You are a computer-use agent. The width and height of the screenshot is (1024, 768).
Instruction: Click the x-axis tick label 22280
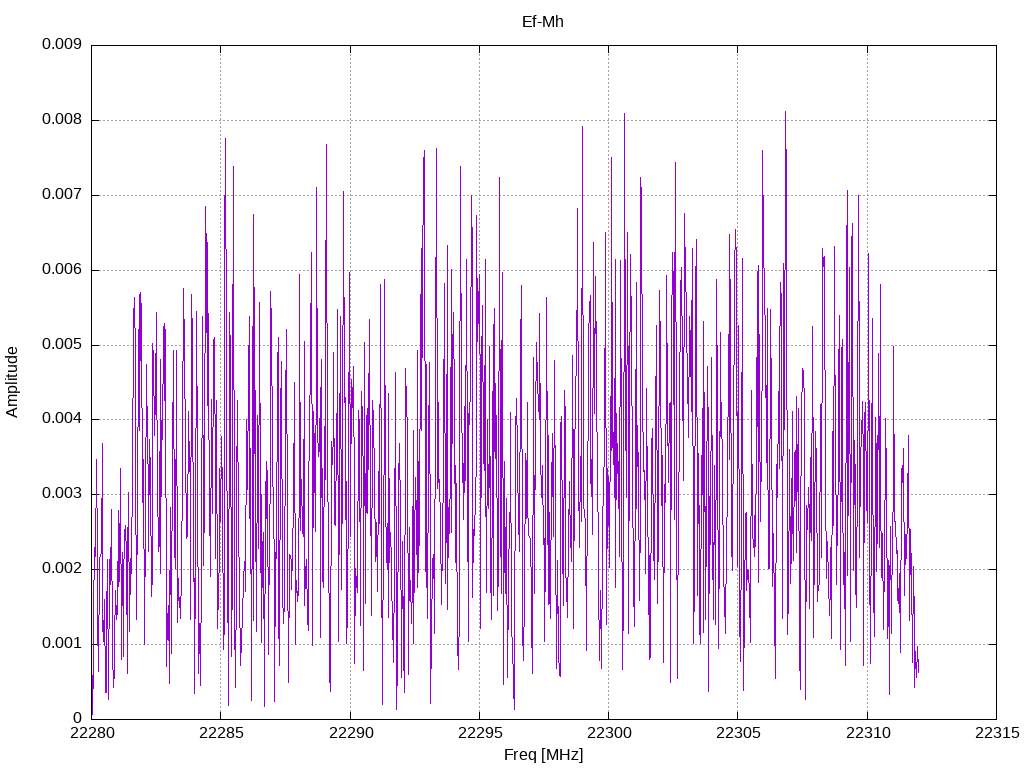pyautogui.click(x=92, y=733)
